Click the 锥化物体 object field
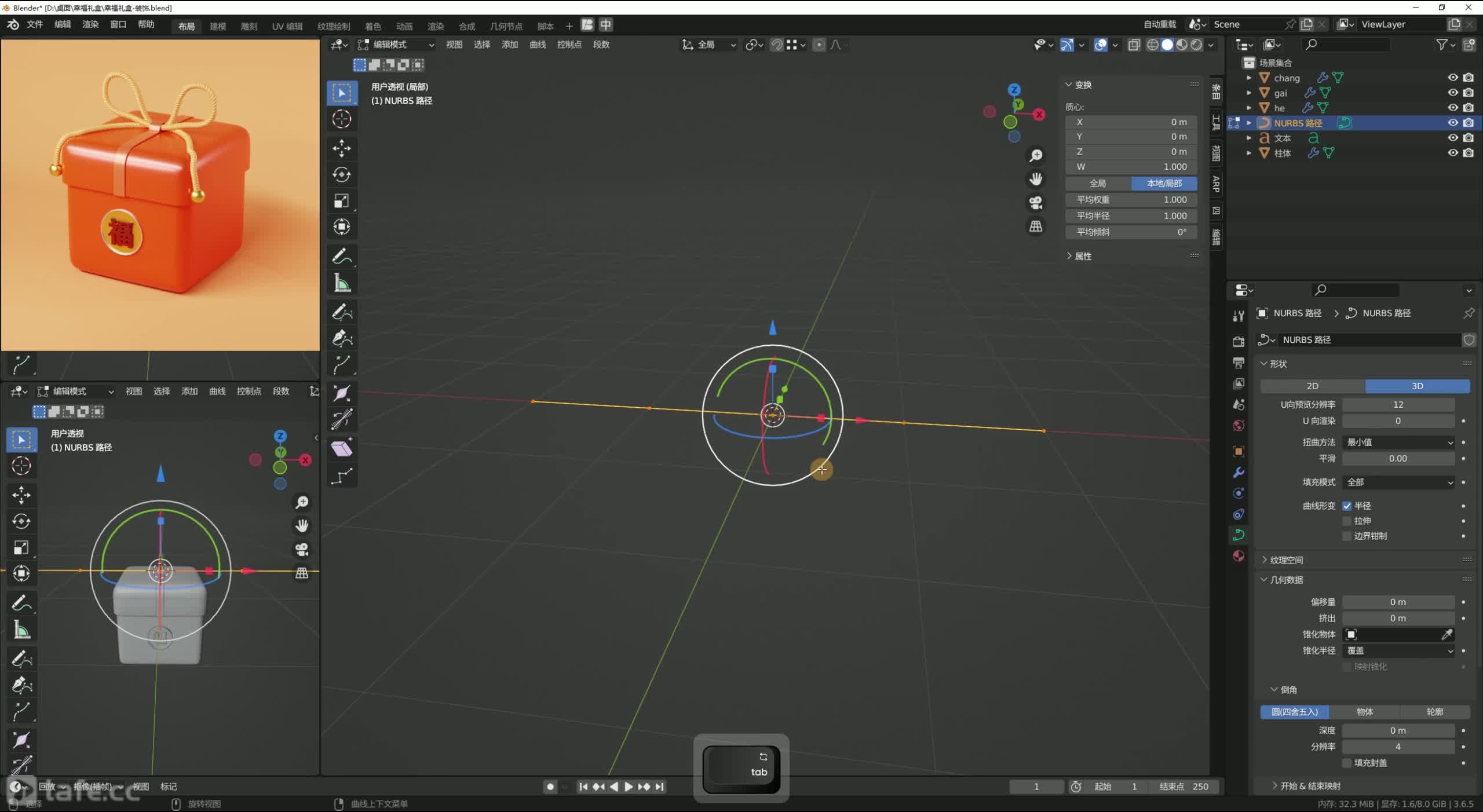 pos(1391,634)
